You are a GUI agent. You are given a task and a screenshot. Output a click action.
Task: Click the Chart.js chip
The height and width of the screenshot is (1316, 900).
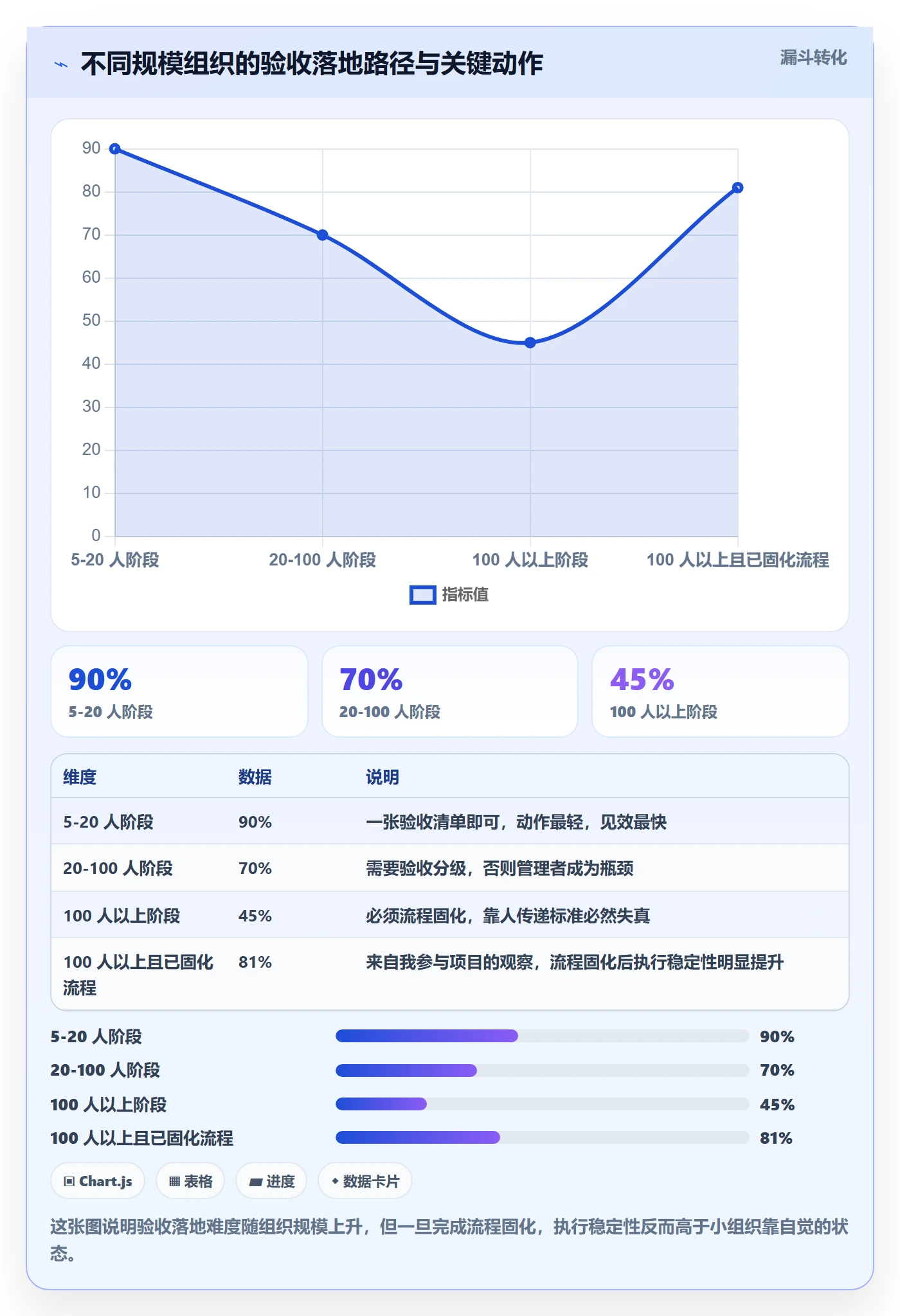[x=98, y=1181]
